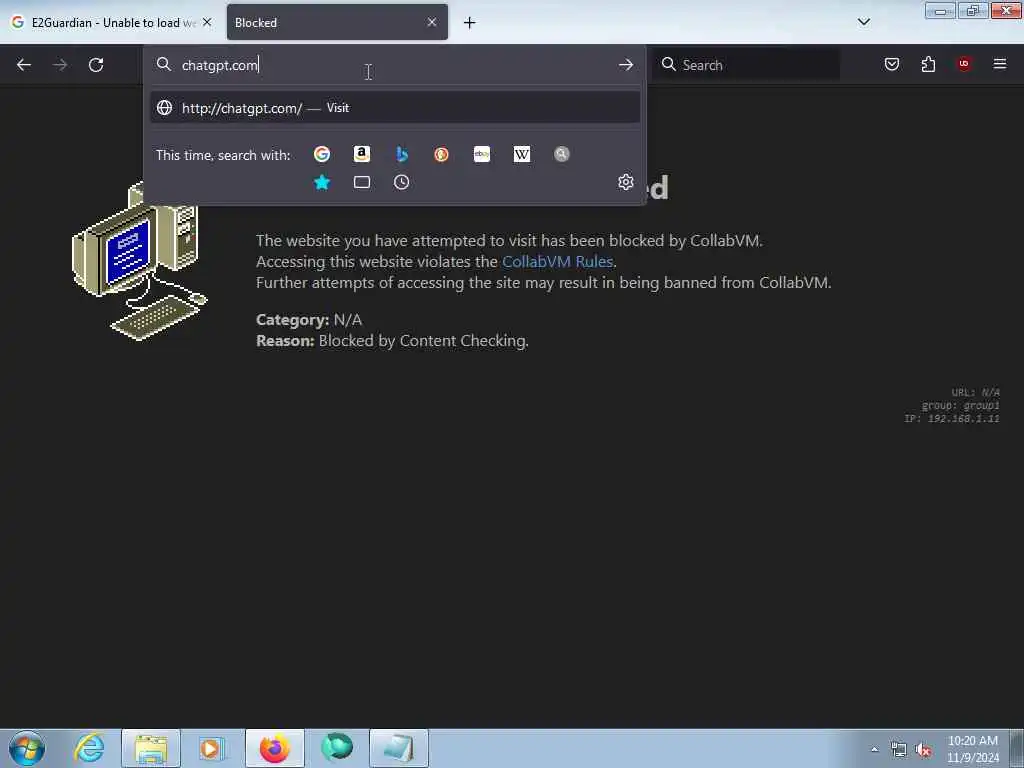Click 'IP: 192.168.1.11' text
This screenshot has width=1024, height=768.
click(x=952, y=419)
